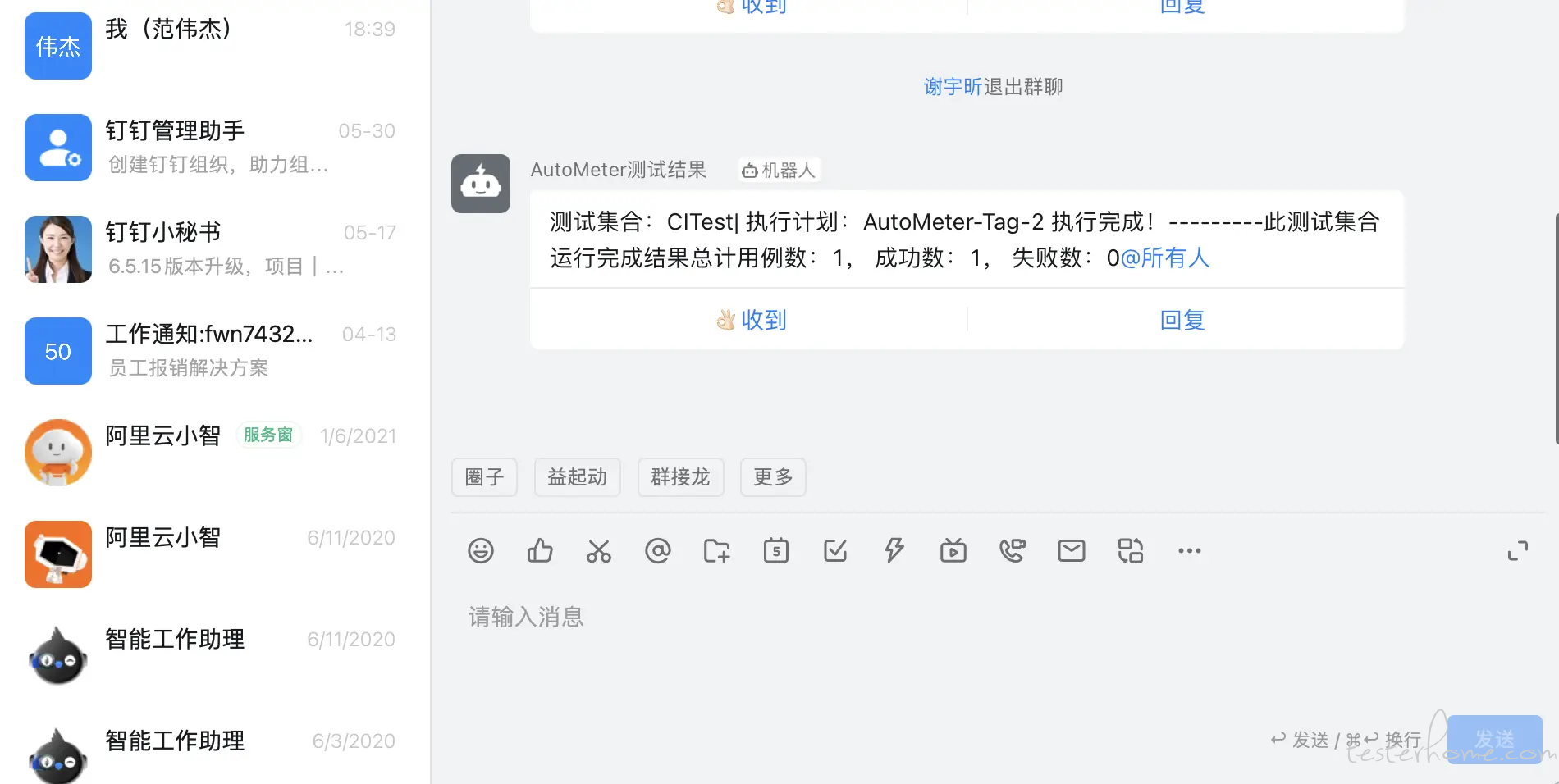Focus the 请输入消息 input field
This screenshot has width=1559, height=784.
(x=997, y=617)
